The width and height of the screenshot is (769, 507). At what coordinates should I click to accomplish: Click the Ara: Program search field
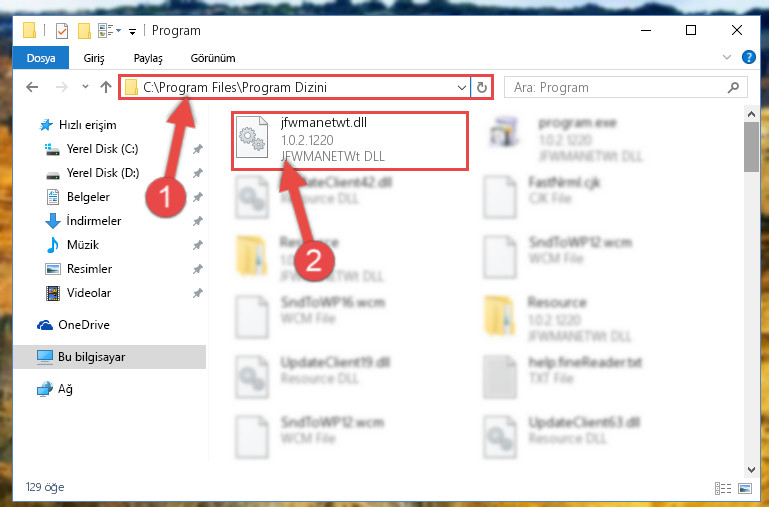tap(618, 87)
